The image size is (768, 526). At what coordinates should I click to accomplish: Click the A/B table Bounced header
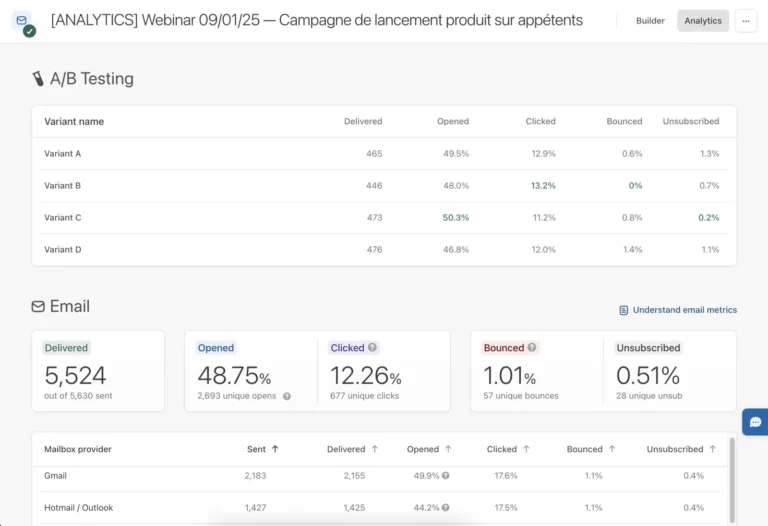[624, 121]
